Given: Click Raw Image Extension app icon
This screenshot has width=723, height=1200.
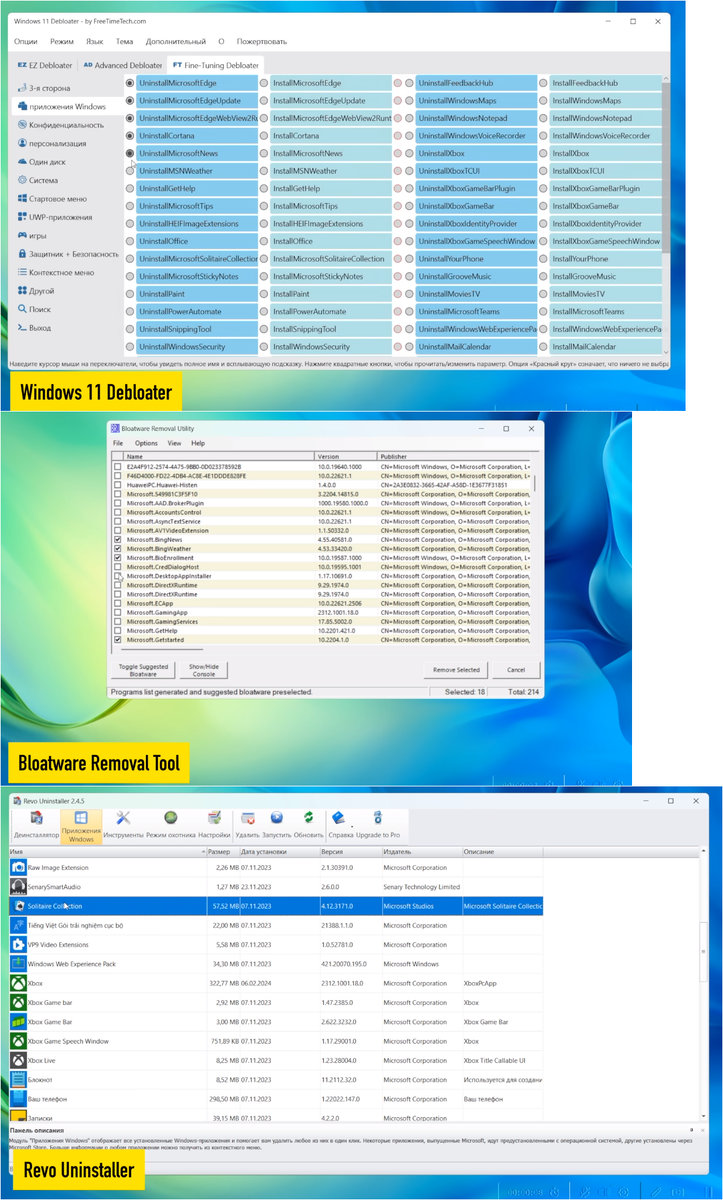Looking at the screenshot, I should [18, 867].
